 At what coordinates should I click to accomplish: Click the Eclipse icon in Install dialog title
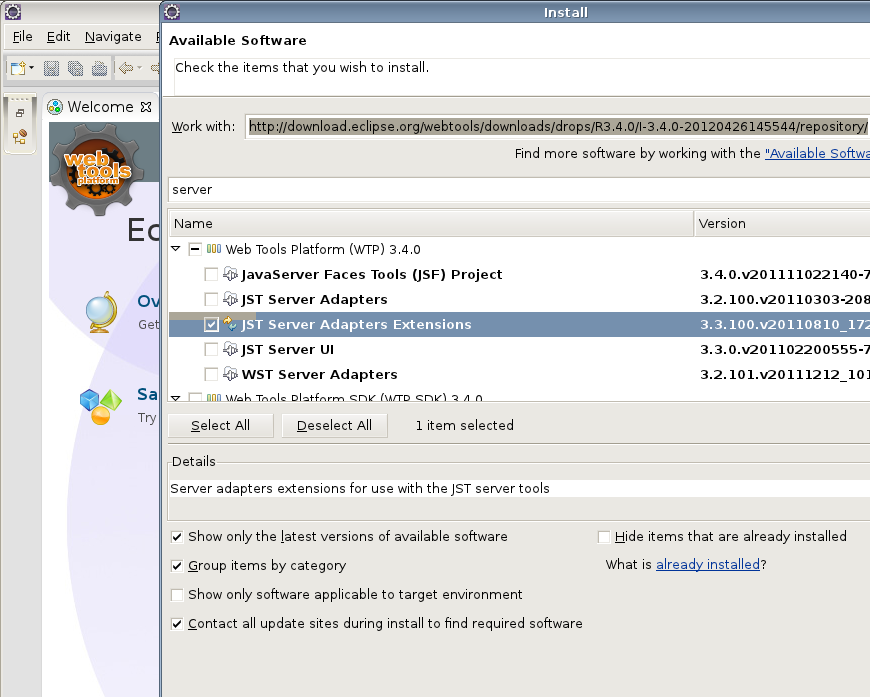tap(173, 12)
